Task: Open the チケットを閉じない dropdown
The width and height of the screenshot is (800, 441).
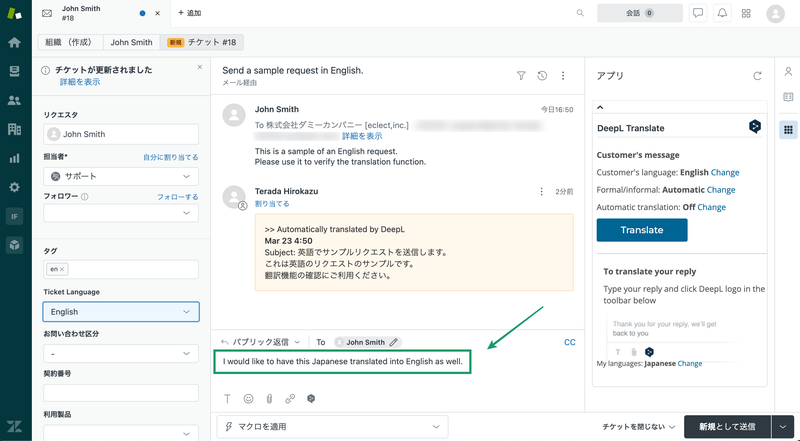Action: tap(639, 427)
